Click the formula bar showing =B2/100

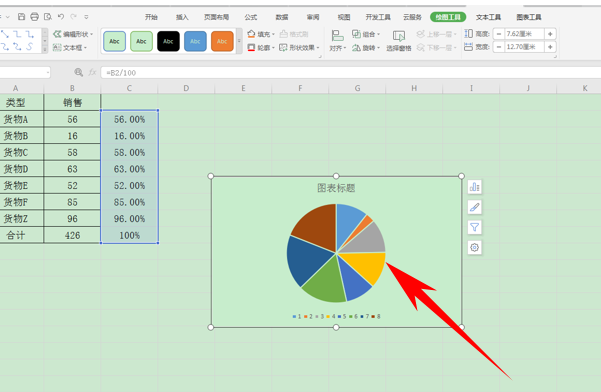coord(351,72)
